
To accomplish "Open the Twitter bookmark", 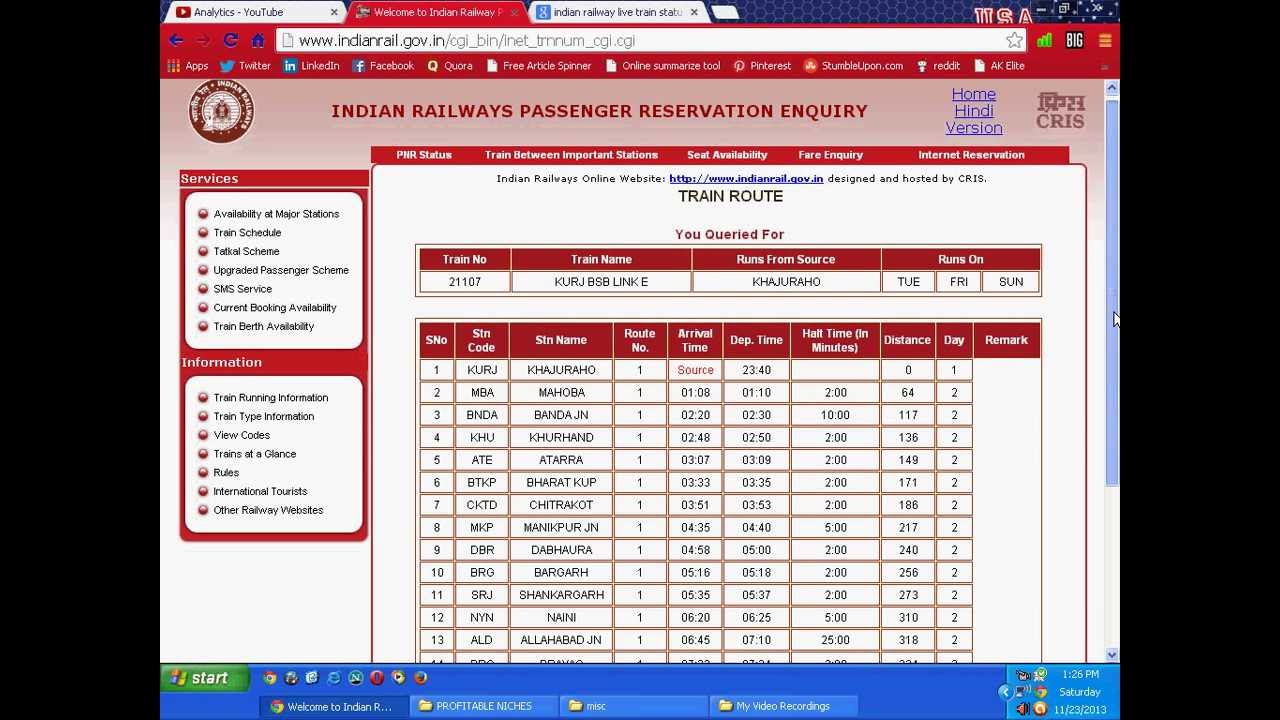I will [245, 66].
